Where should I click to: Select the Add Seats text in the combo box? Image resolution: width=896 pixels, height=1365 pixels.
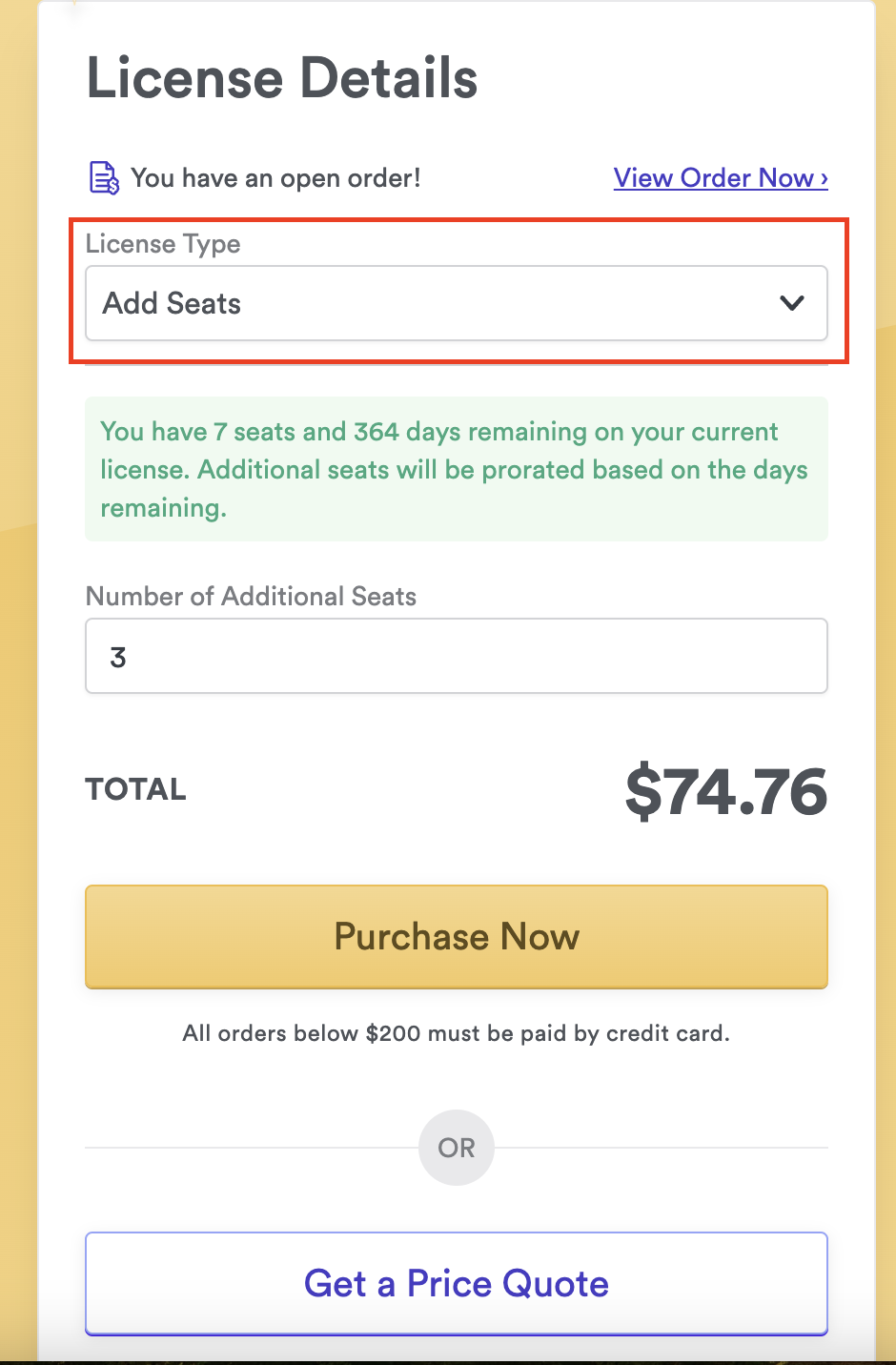coord(172,303)
